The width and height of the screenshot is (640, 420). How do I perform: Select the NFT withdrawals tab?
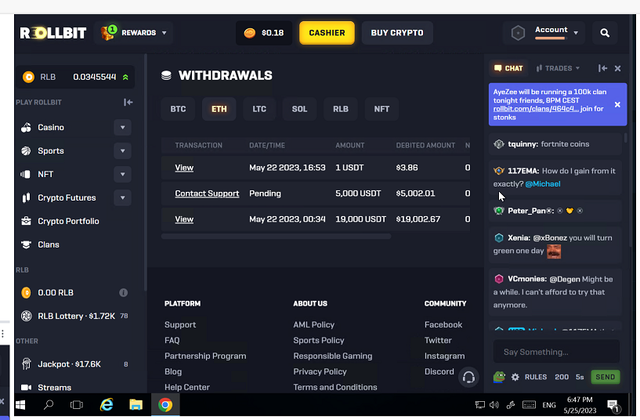point(382,109)
